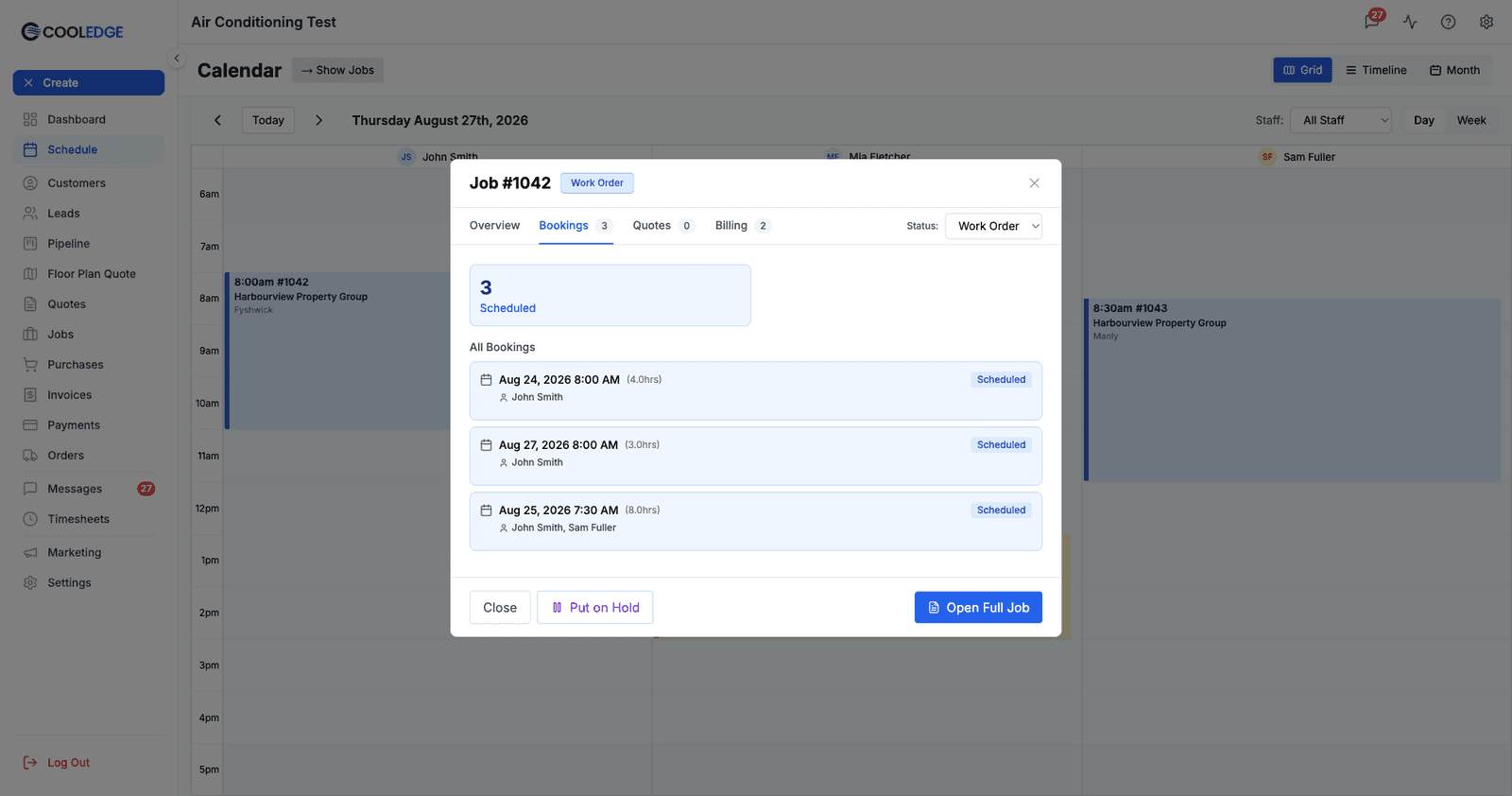Click the CoolEdge logo
Image resolution: width=1512 pixels, height=796 pixels.
click(73, 31)
